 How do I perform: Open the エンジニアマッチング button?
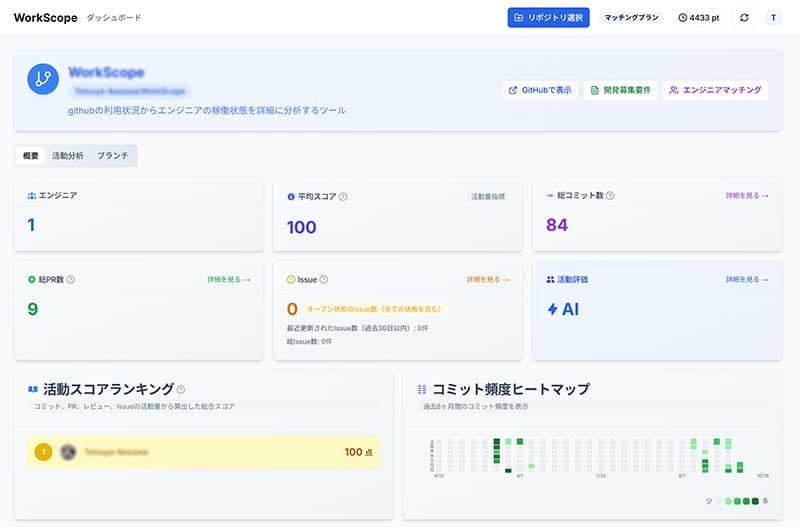(715, 90)
